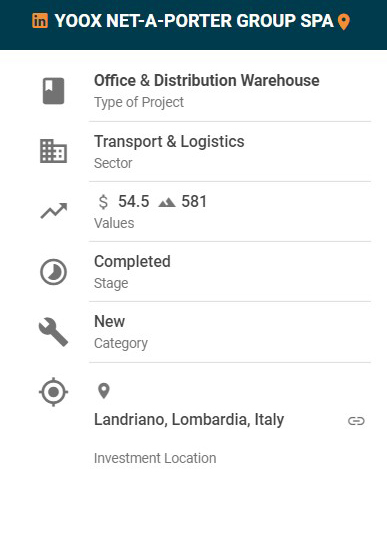Click the people icon next to 581

click(x=167, y=202)
